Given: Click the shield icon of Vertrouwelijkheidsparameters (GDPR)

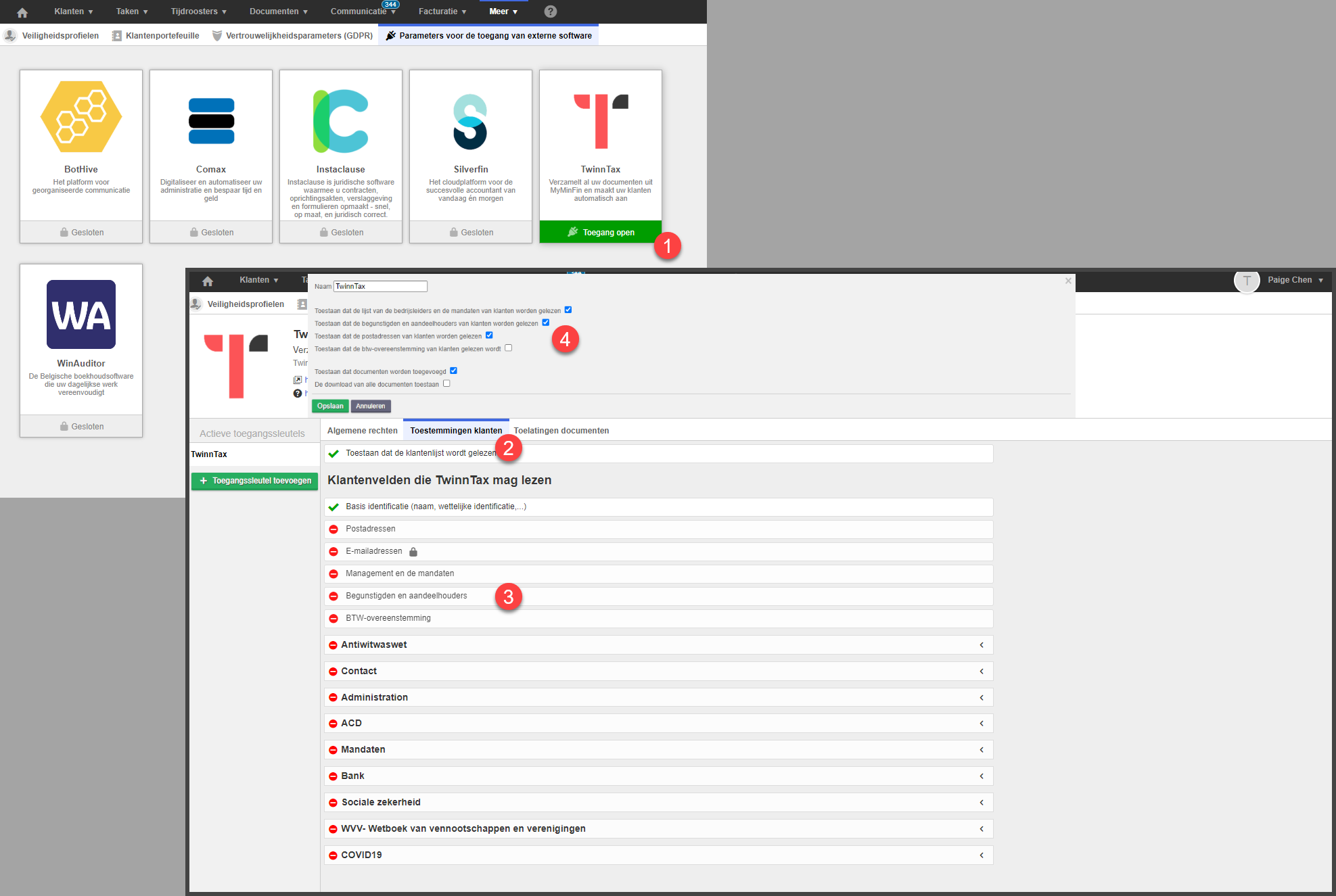Looking at the screenshot, I should 217,36.
